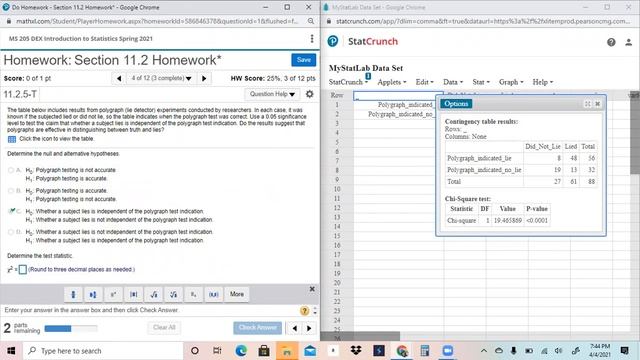Click the Pearson logo in StatCrunch
The width and height of the screenshot is (640, 360).
333,41
